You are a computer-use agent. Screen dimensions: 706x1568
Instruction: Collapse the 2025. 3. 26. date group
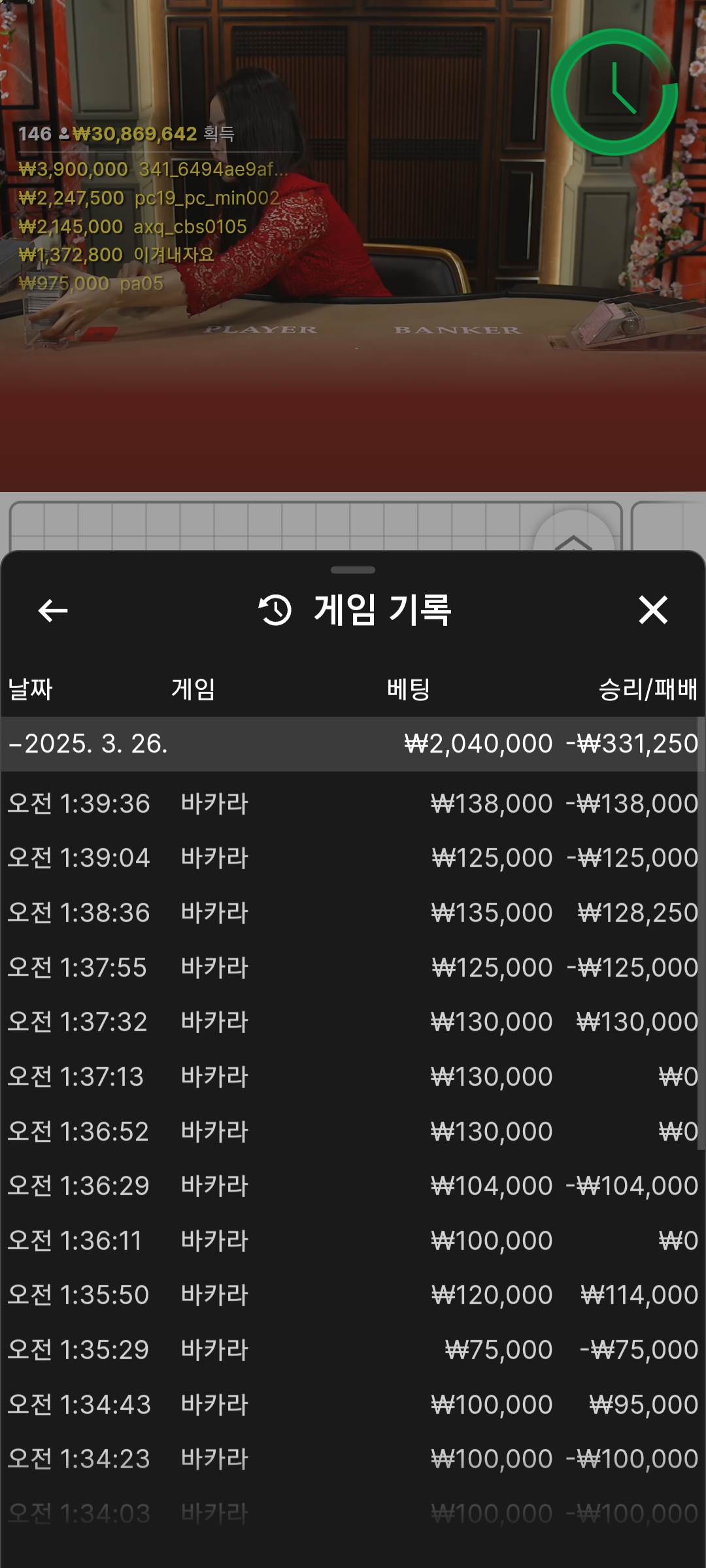pos(88,743)
